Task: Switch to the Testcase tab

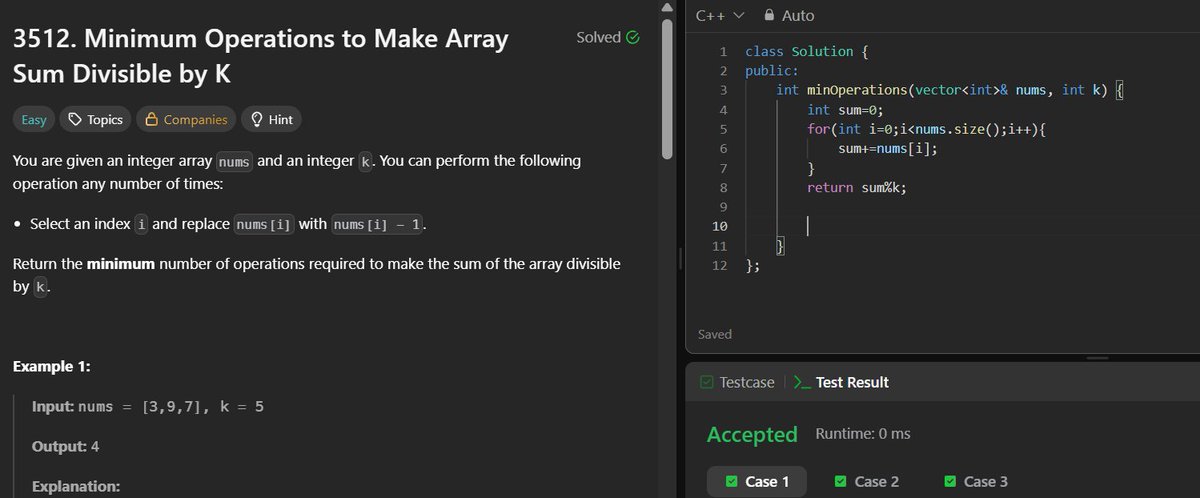Action: point(737,382)
